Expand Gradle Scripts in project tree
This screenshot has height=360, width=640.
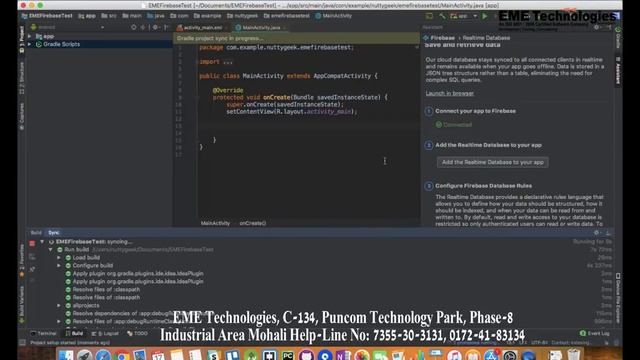coord(29,44)
